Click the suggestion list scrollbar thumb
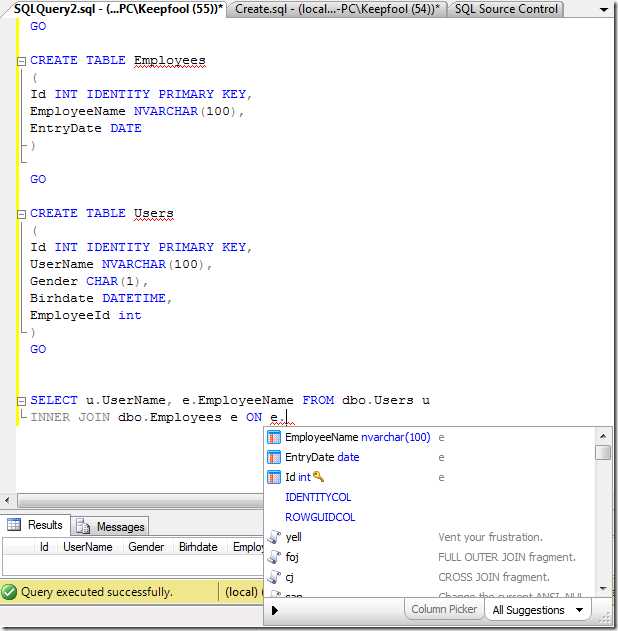 [603, 453]
